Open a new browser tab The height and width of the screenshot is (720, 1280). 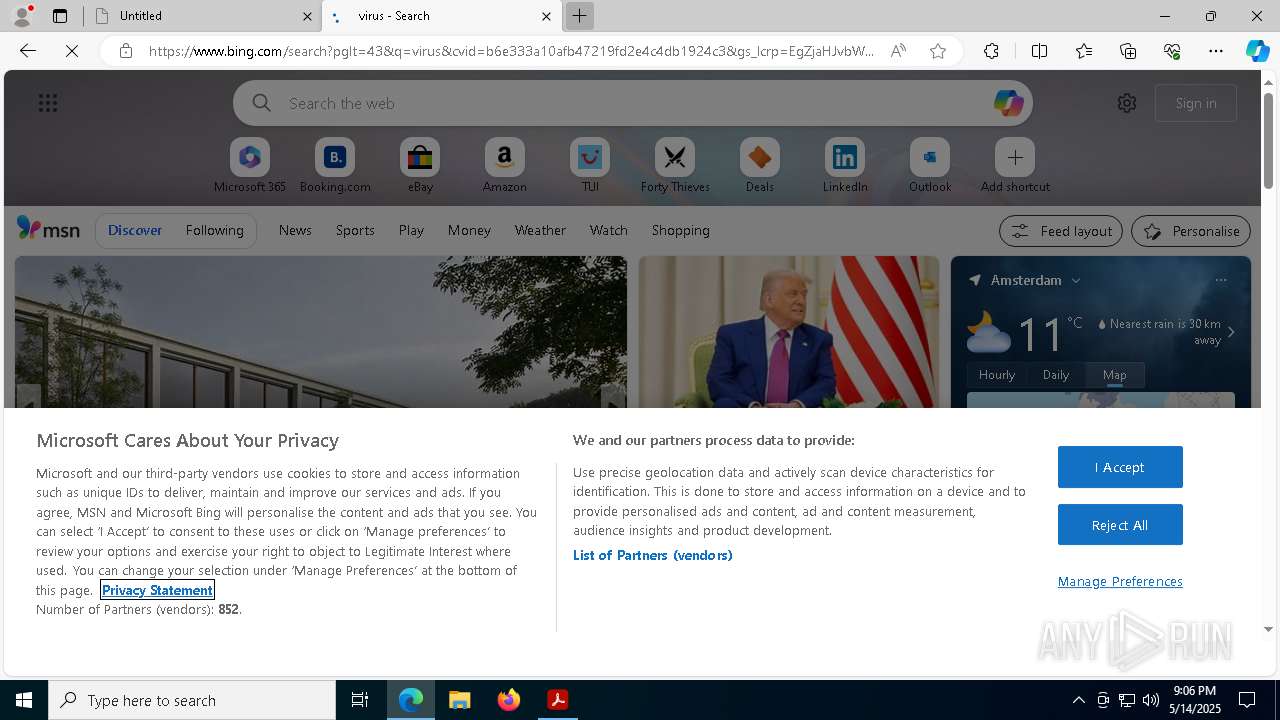pyautogui.click(x=579, y=16)
